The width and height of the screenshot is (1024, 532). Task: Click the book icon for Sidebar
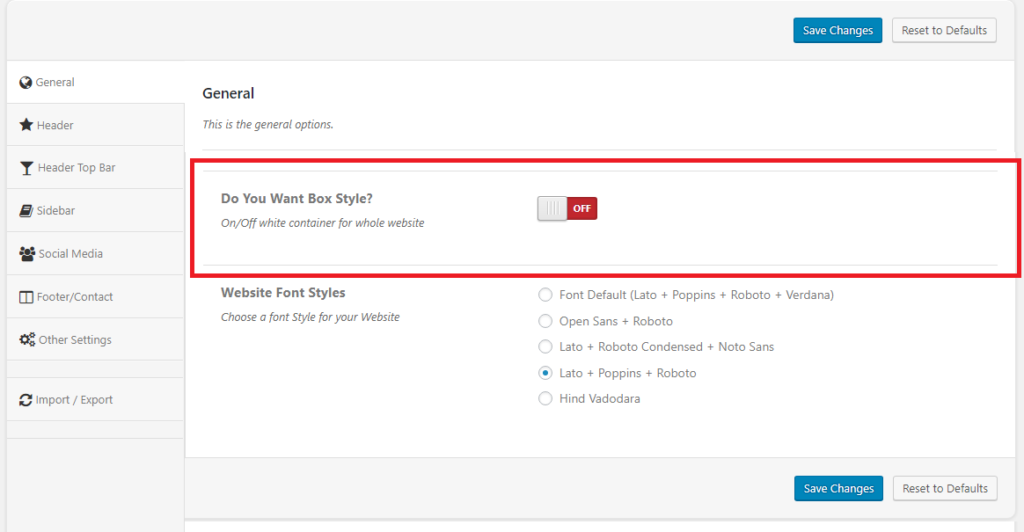tap(26, 211)
